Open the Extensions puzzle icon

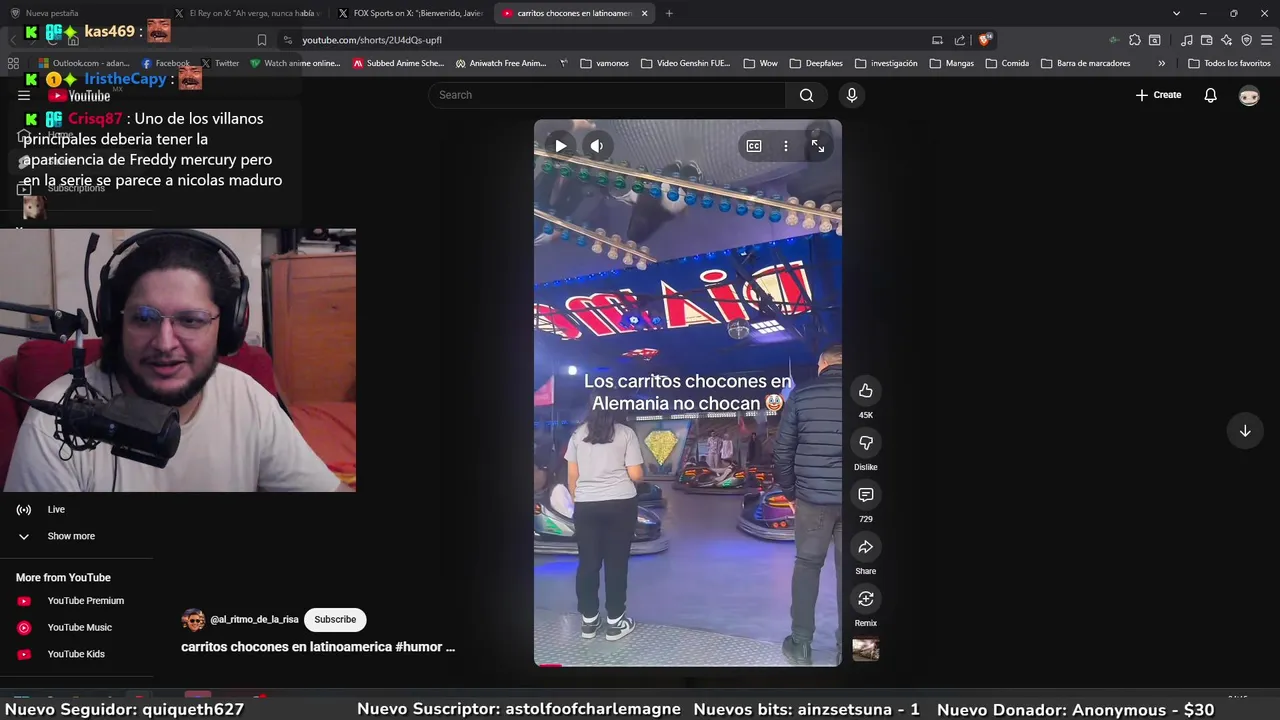point(1134,40)
